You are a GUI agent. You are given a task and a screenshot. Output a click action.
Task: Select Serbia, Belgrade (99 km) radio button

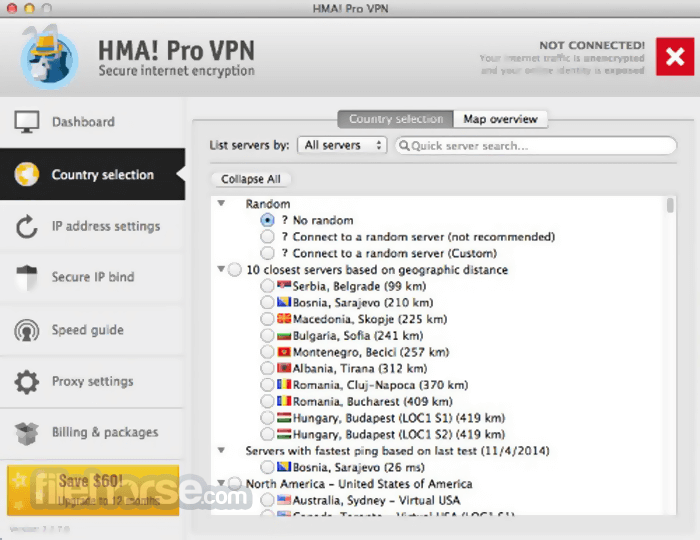(x=267, y=286)
